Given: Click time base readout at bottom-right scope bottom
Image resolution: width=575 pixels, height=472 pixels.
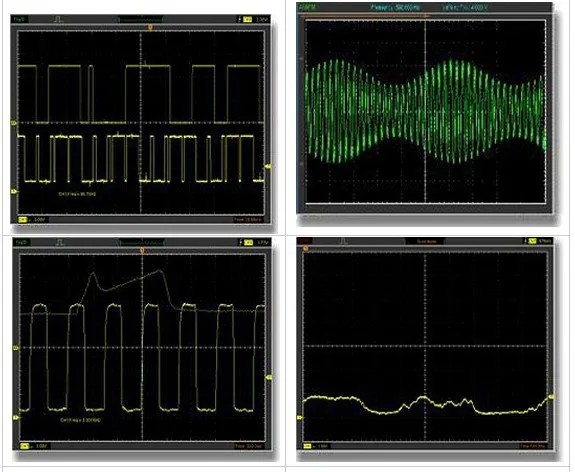Looking at the screenshot, I should 532,446.
